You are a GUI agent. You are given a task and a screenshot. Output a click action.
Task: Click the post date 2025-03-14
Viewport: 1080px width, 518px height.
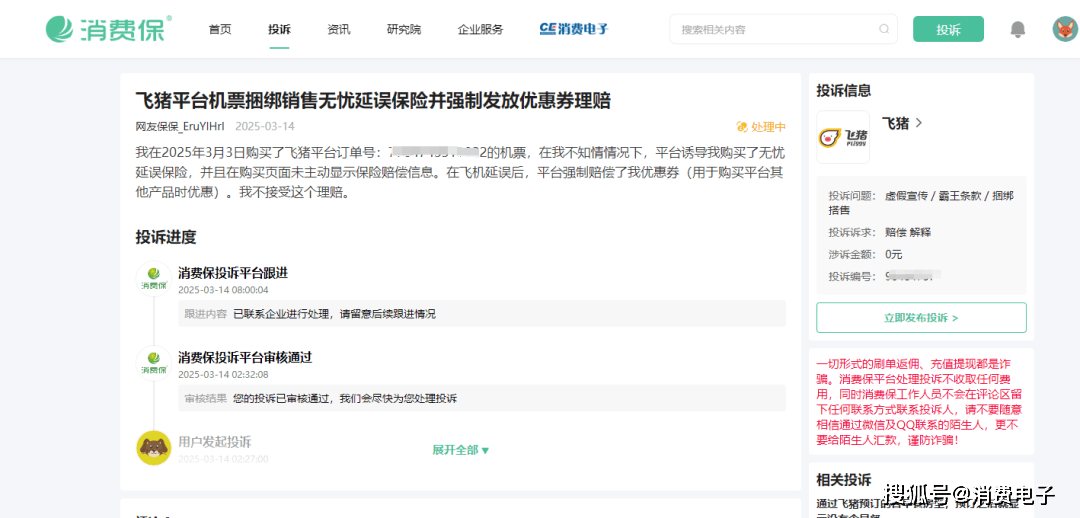(x=265, y=127)
